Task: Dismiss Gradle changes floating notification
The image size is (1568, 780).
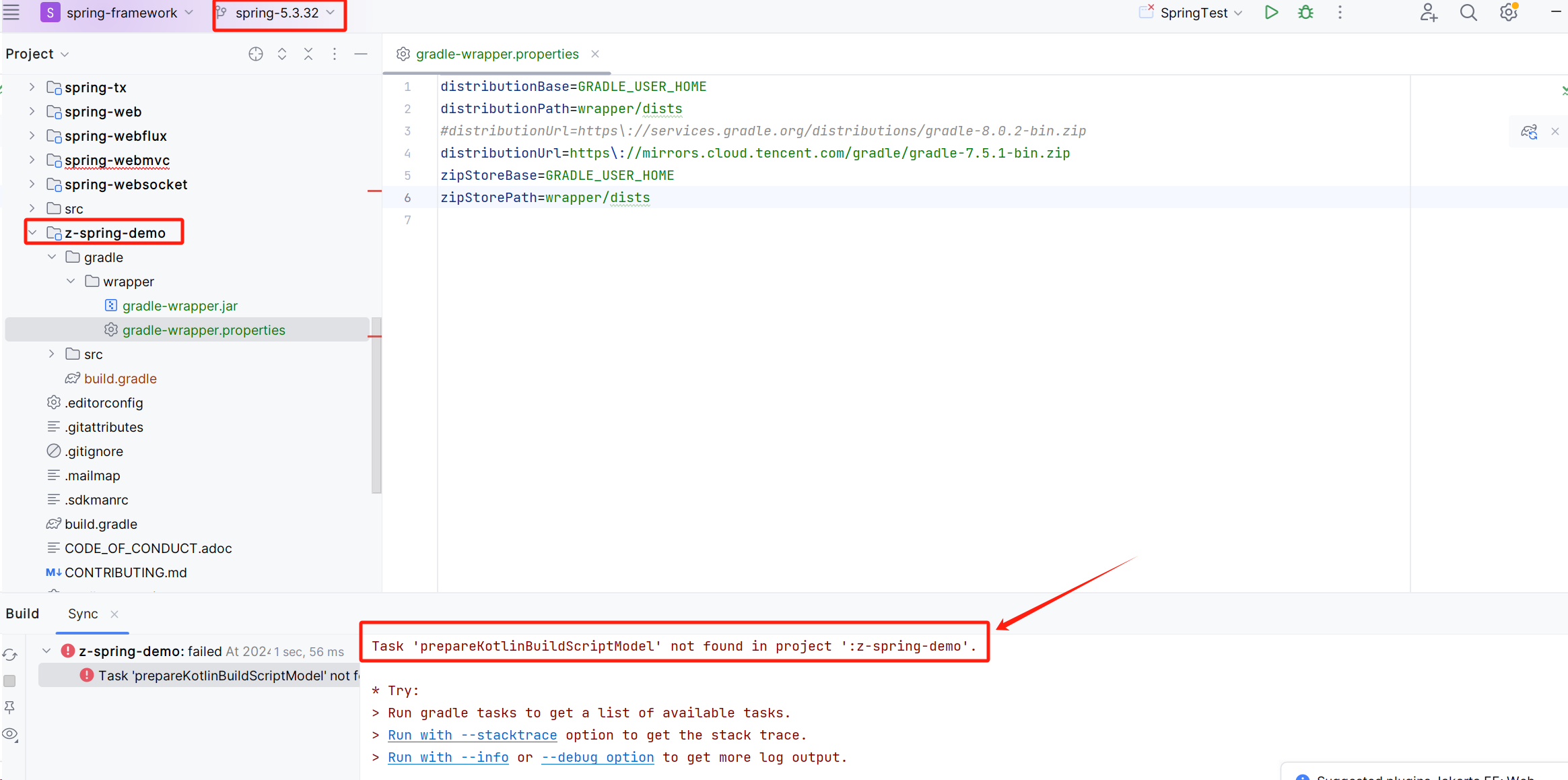Action: (x=1555, y=131)
